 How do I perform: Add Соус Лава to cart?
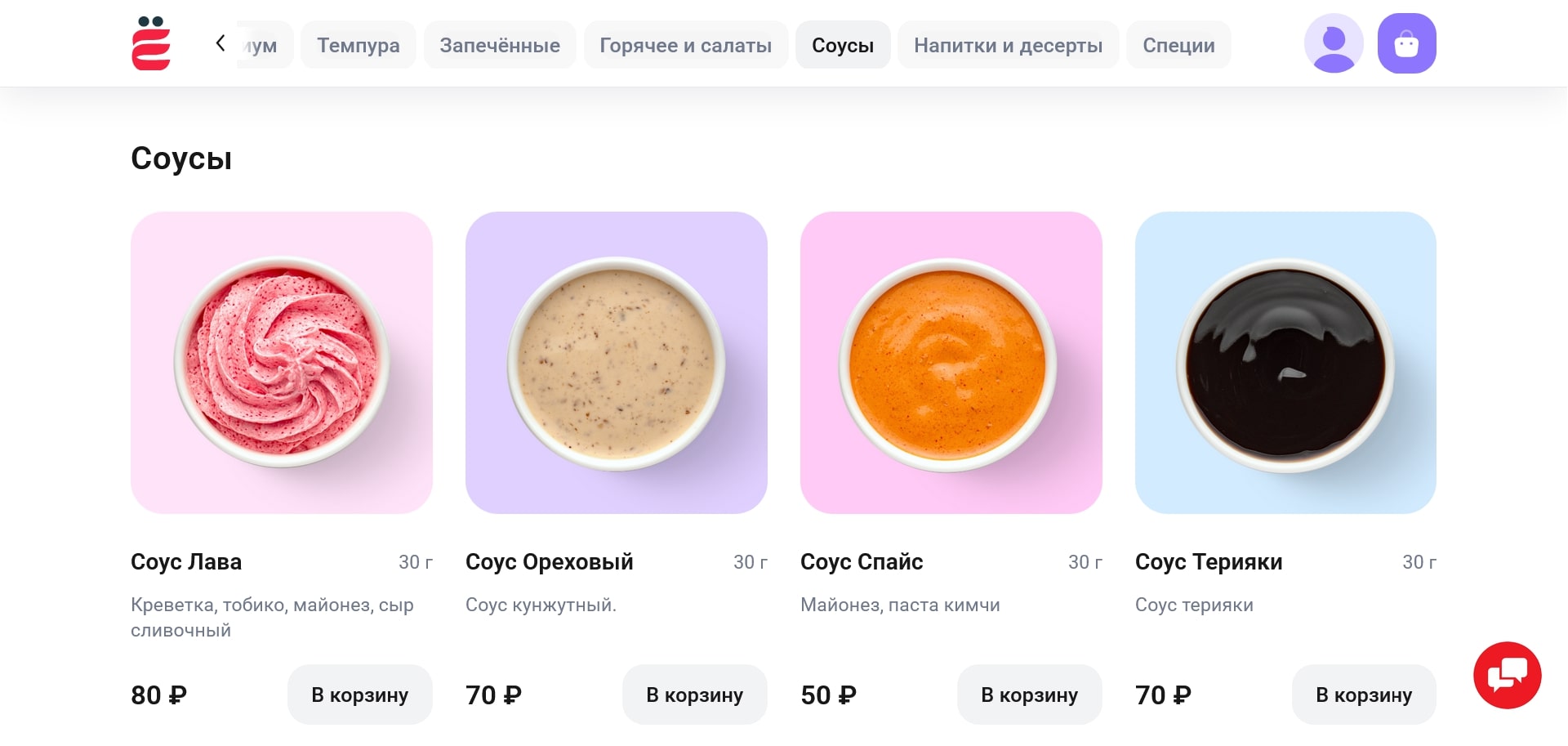click(359, 695)
